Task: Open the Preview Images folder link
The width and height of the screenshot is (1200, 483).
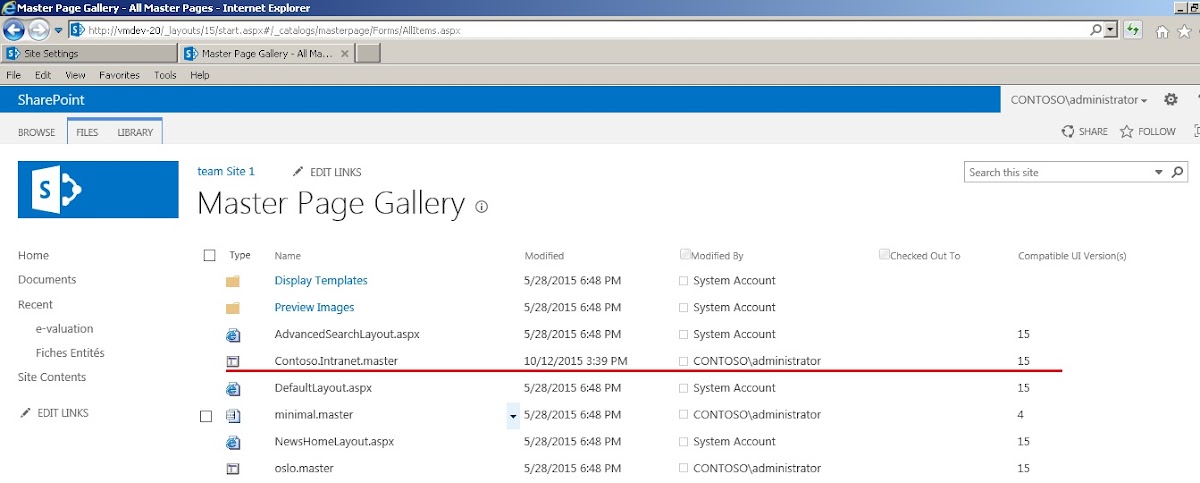Action: coord(314,308)
